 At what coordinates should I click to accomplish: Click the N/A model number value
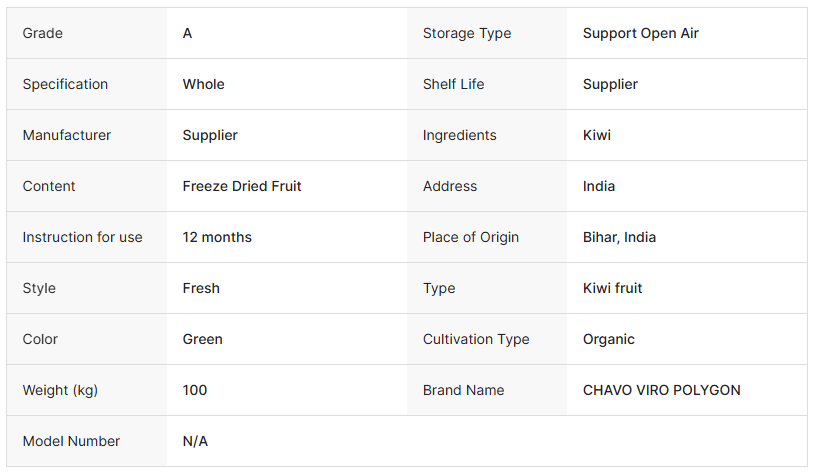click(195, 441)
